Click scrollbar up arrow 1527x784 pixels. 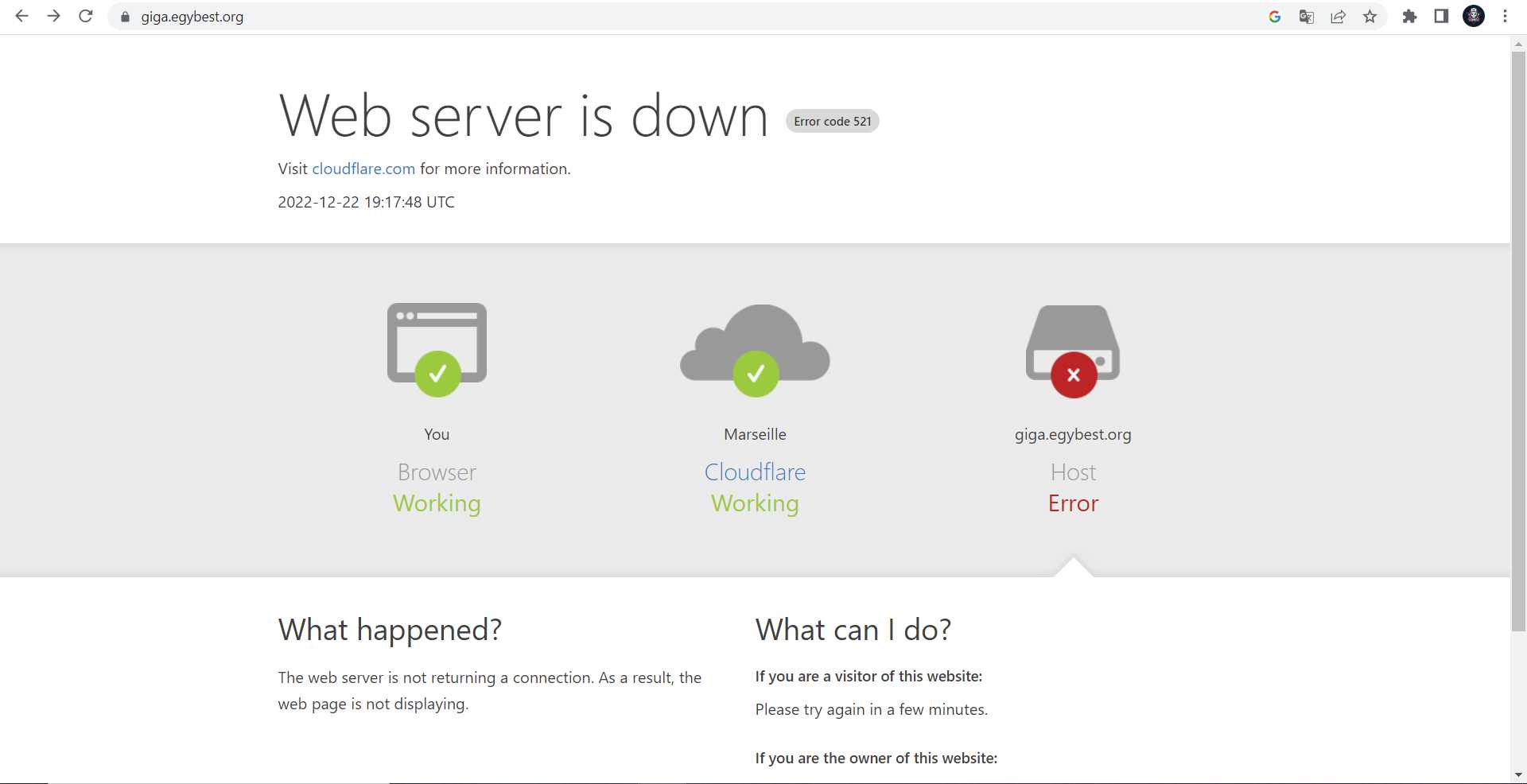[1518, 44]
